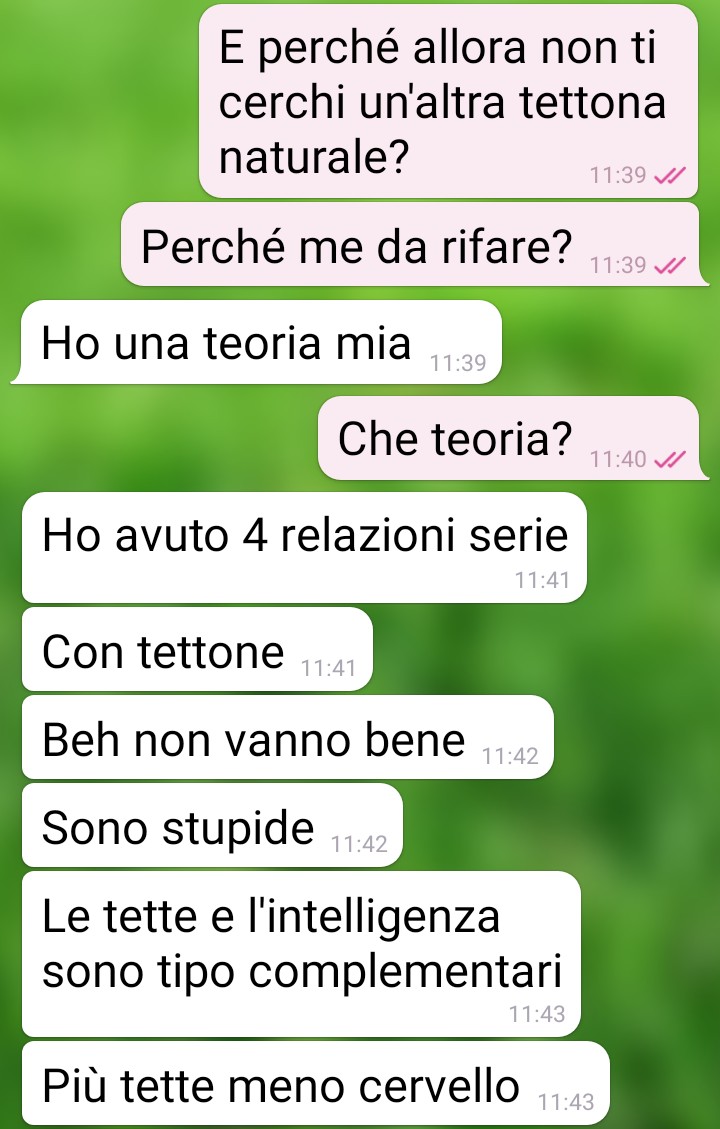Tap the 11:42 timestamp next to 'Sono stupide'
The width and height of the screenshot is (720, 1129).
(x=359, y=844)
